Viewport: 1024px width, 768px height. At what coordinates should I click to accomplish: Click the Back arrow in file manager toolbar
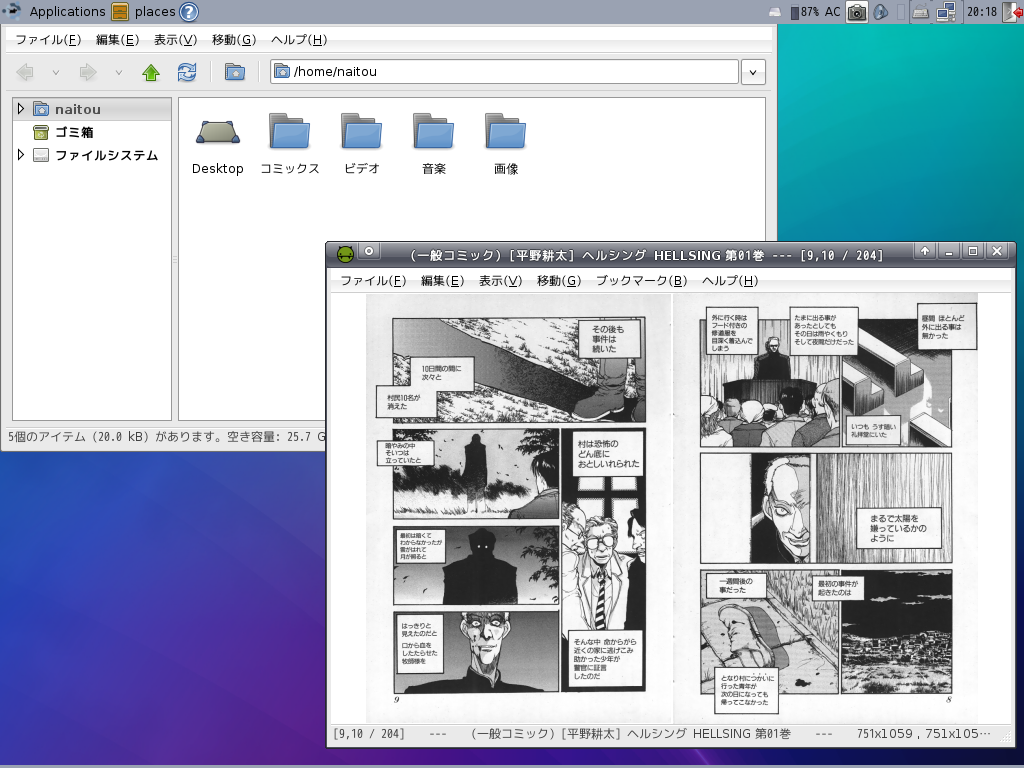tap(25, 72)
